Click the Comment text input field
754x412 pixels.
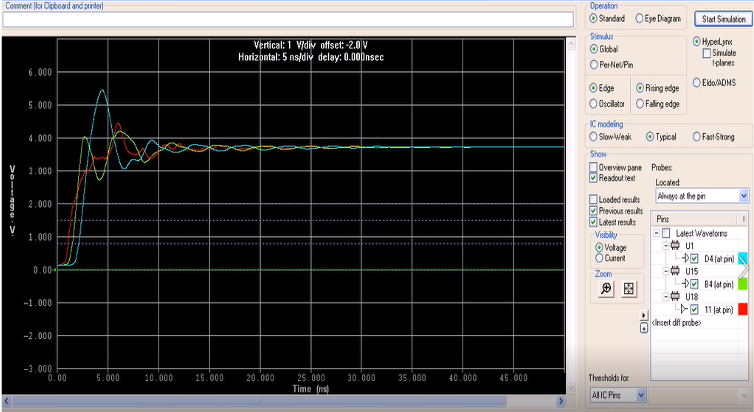pos(288,19)
